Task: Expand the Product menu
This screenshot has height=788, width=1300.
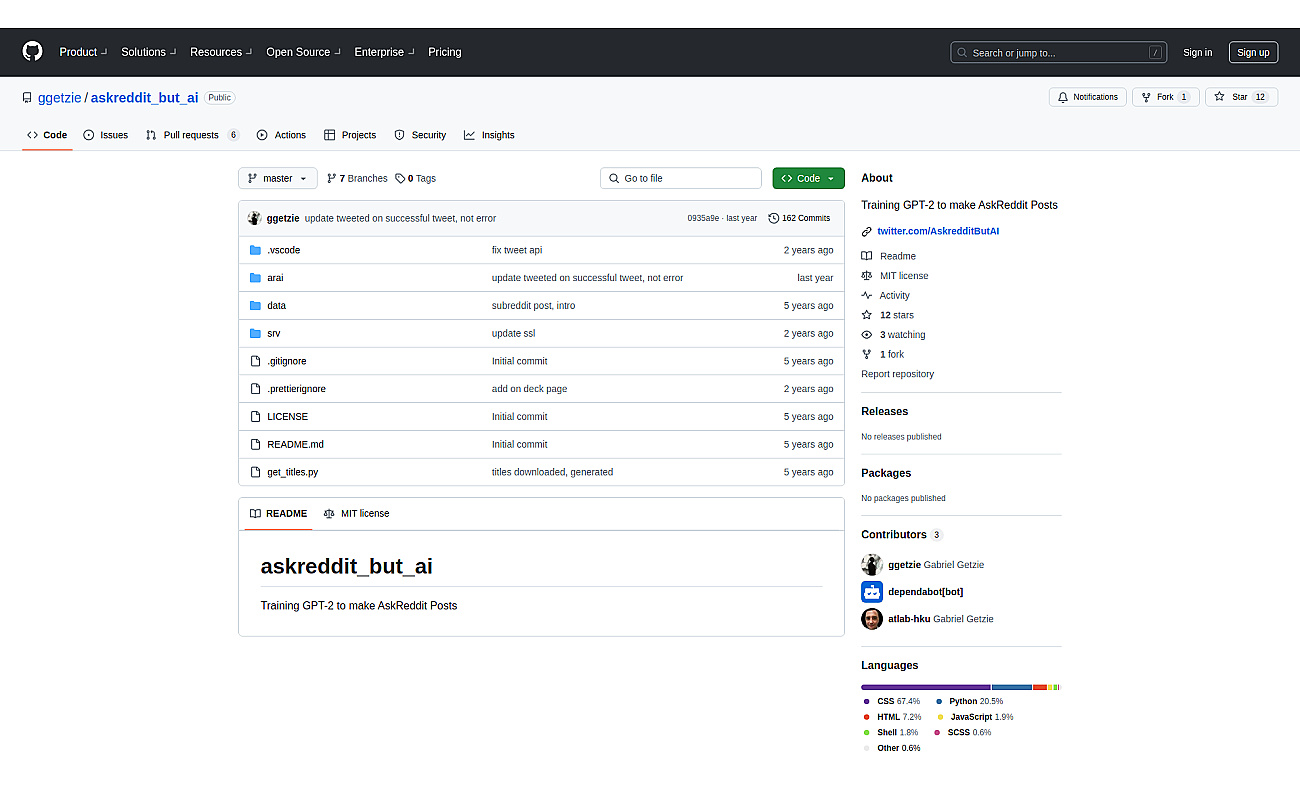Action: [x=83, y=52]
